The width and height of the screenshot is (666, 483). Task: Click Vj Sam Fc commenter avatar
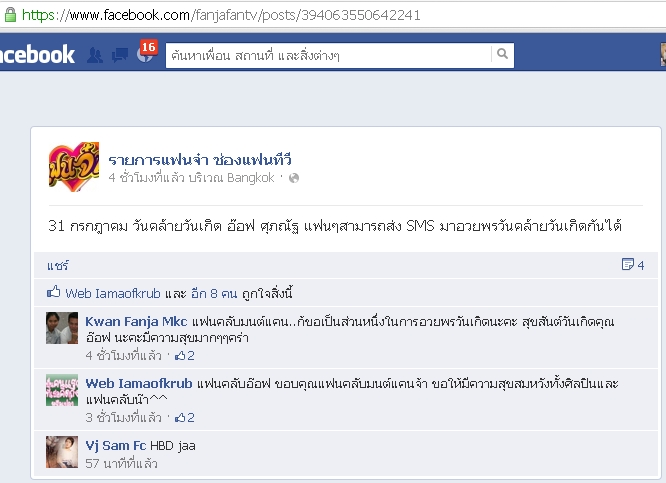[x=62, y=452]
